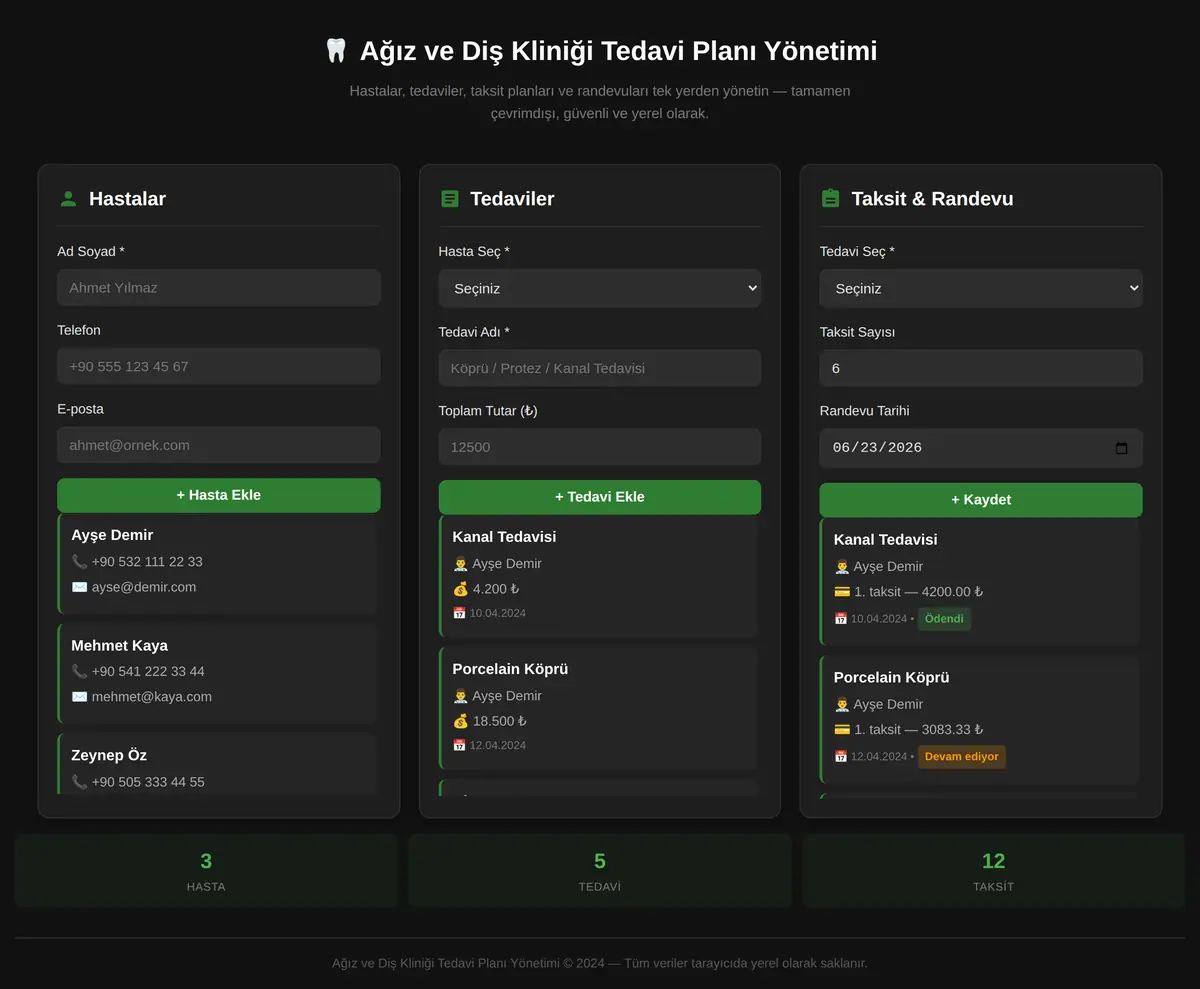
Task: Focus the Telefon input field
Action: click(x=219, y=366)
